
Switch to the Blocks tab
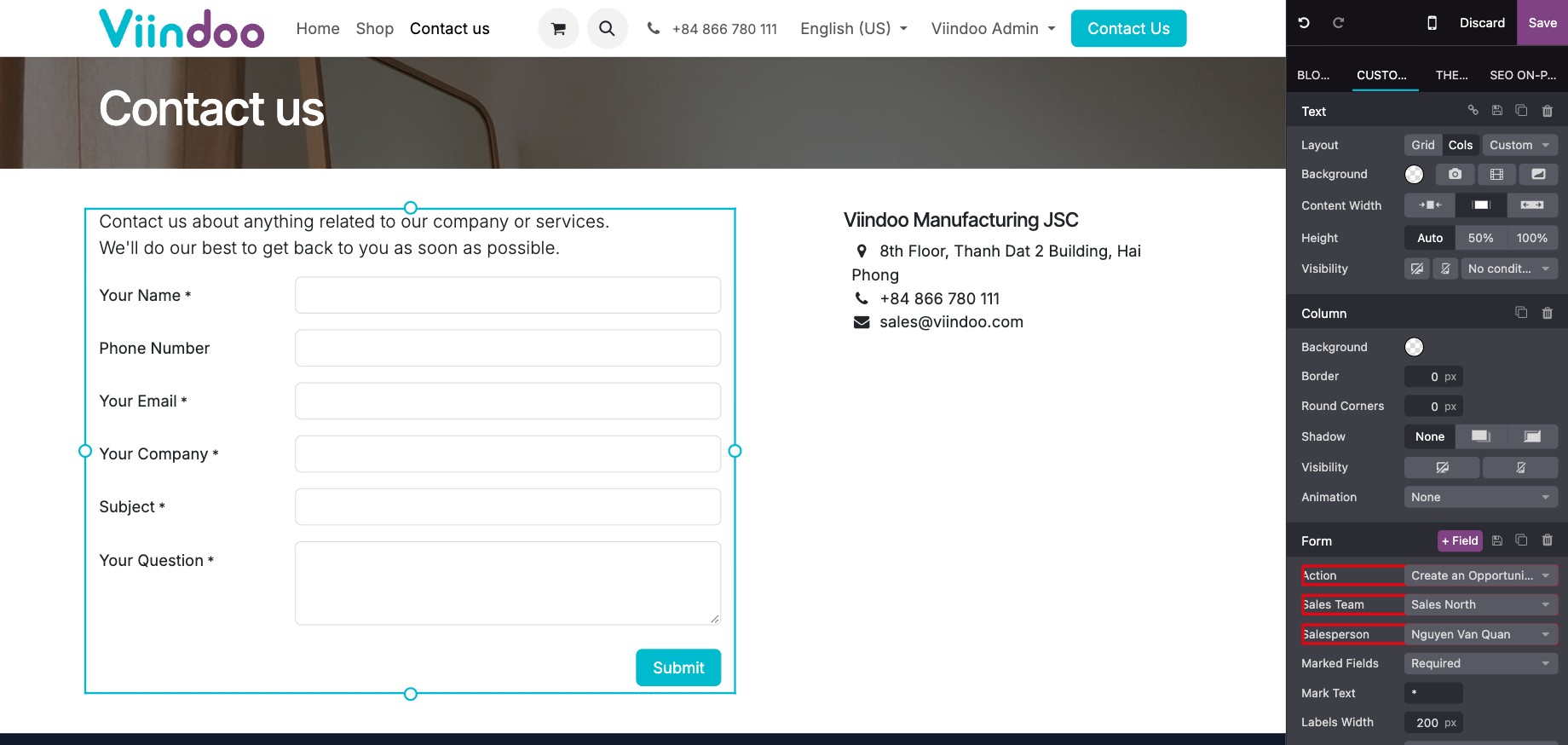[x=1313, y=75]
